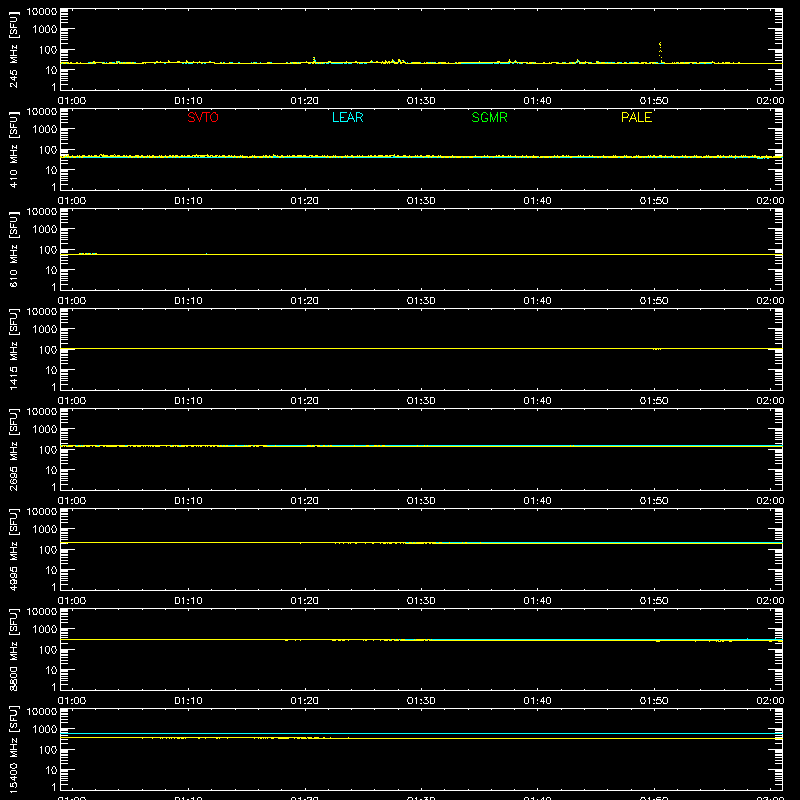Click the 10 y-axis label of 1415 MHz plot

pos(51,370)
